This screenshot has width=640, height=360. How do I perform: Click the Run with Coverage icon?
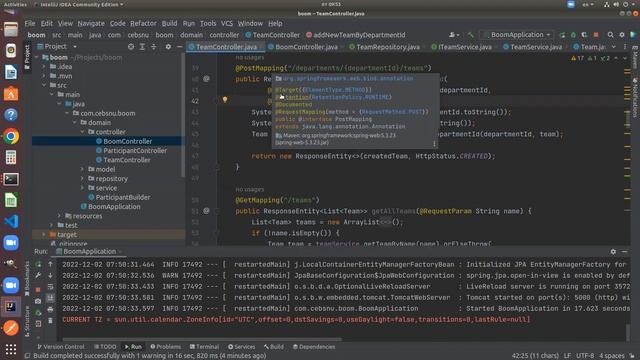pyautogui.click(x=584, y=35)
